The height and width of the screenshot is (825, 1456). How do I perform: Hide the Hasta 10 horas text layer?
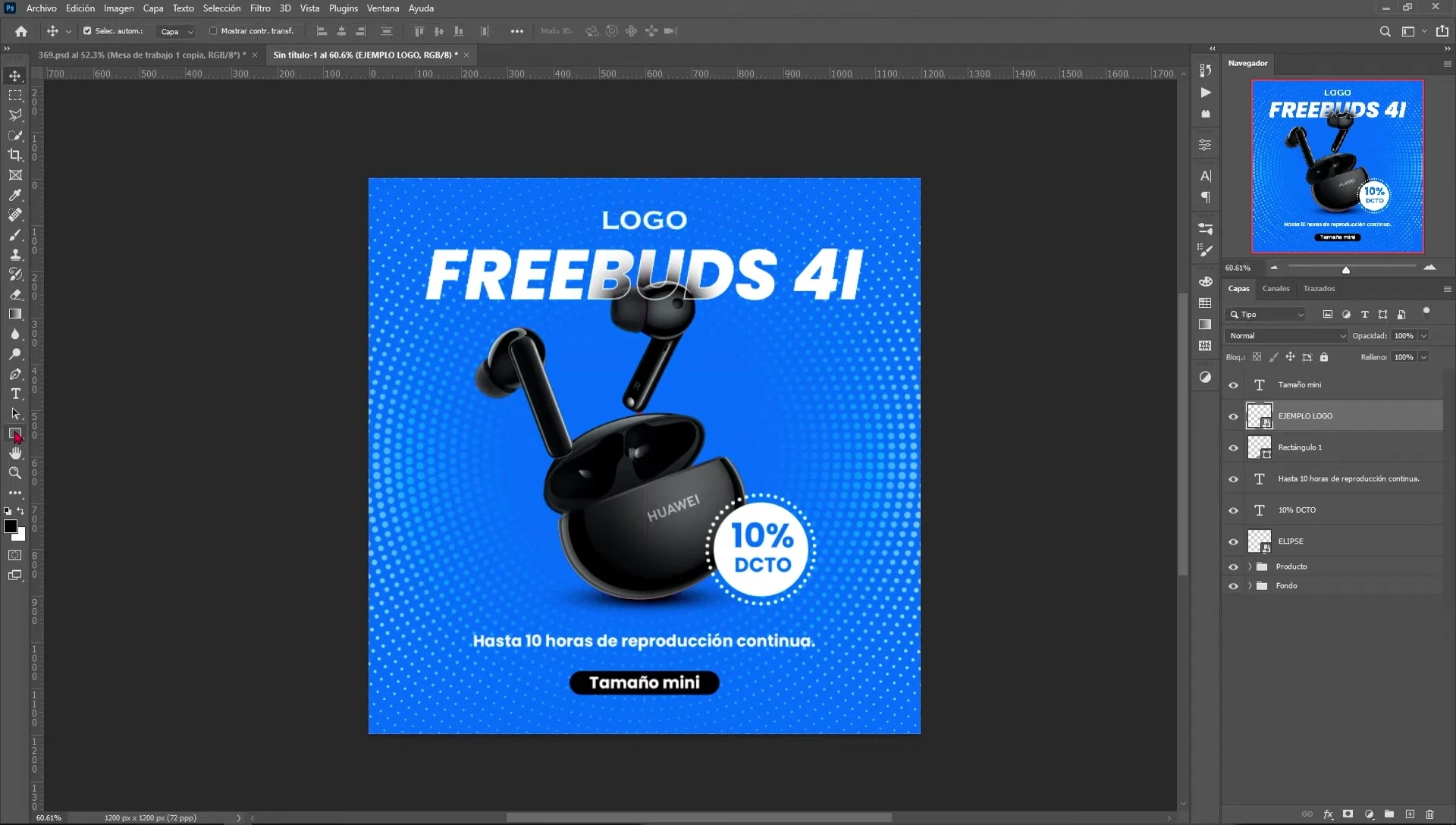[1233, 479]
